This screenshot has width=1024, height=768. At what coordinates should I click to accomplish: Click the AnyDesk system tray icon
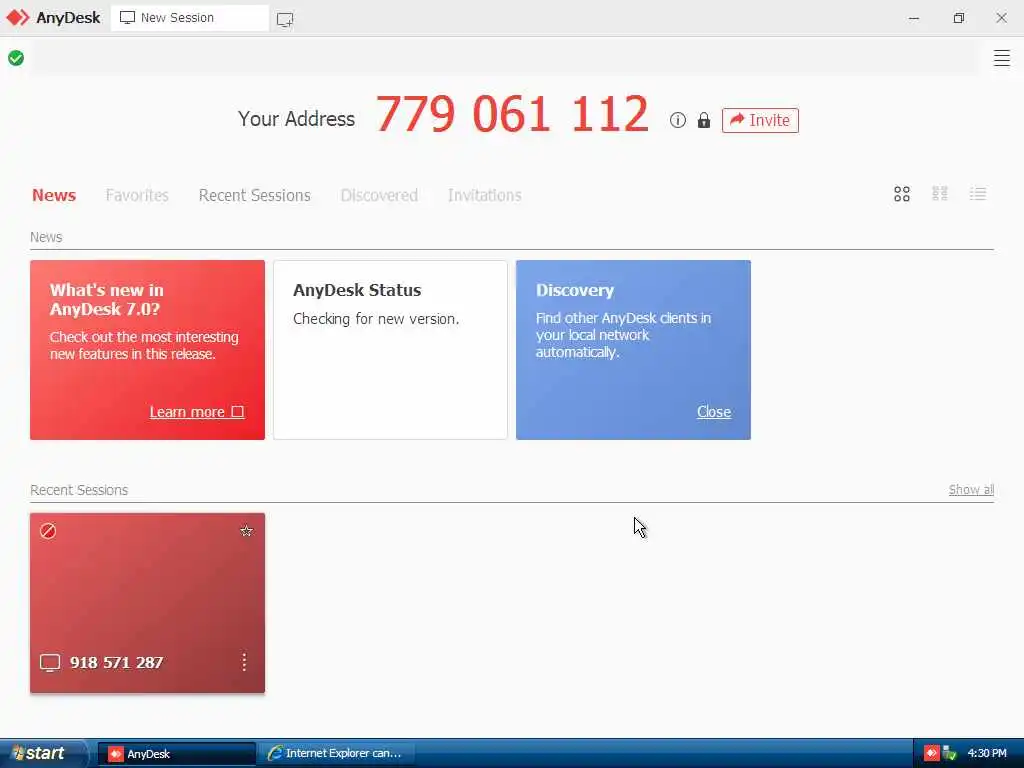pyautogui.click(x=931, y=754)
